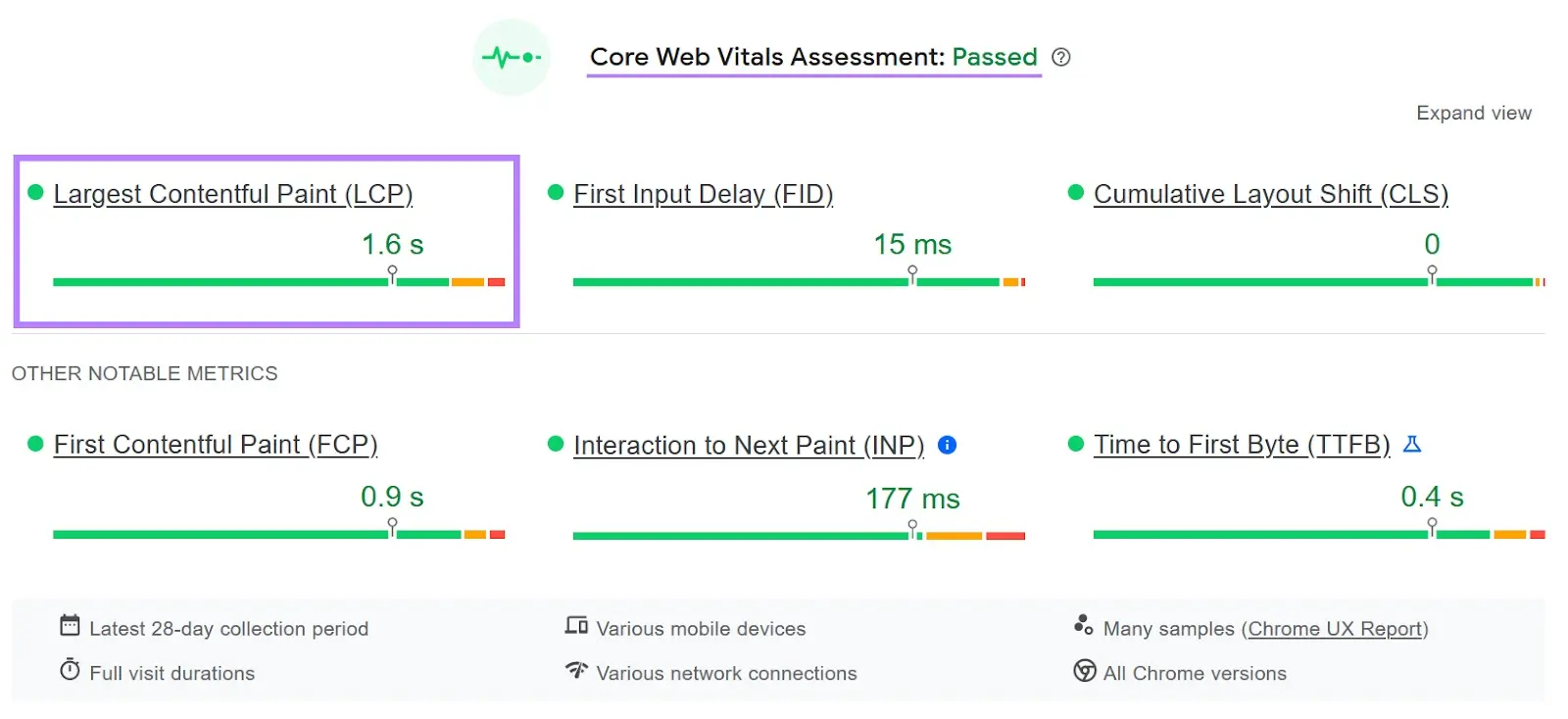Select First Input Delay metric

tap(703, 193)
